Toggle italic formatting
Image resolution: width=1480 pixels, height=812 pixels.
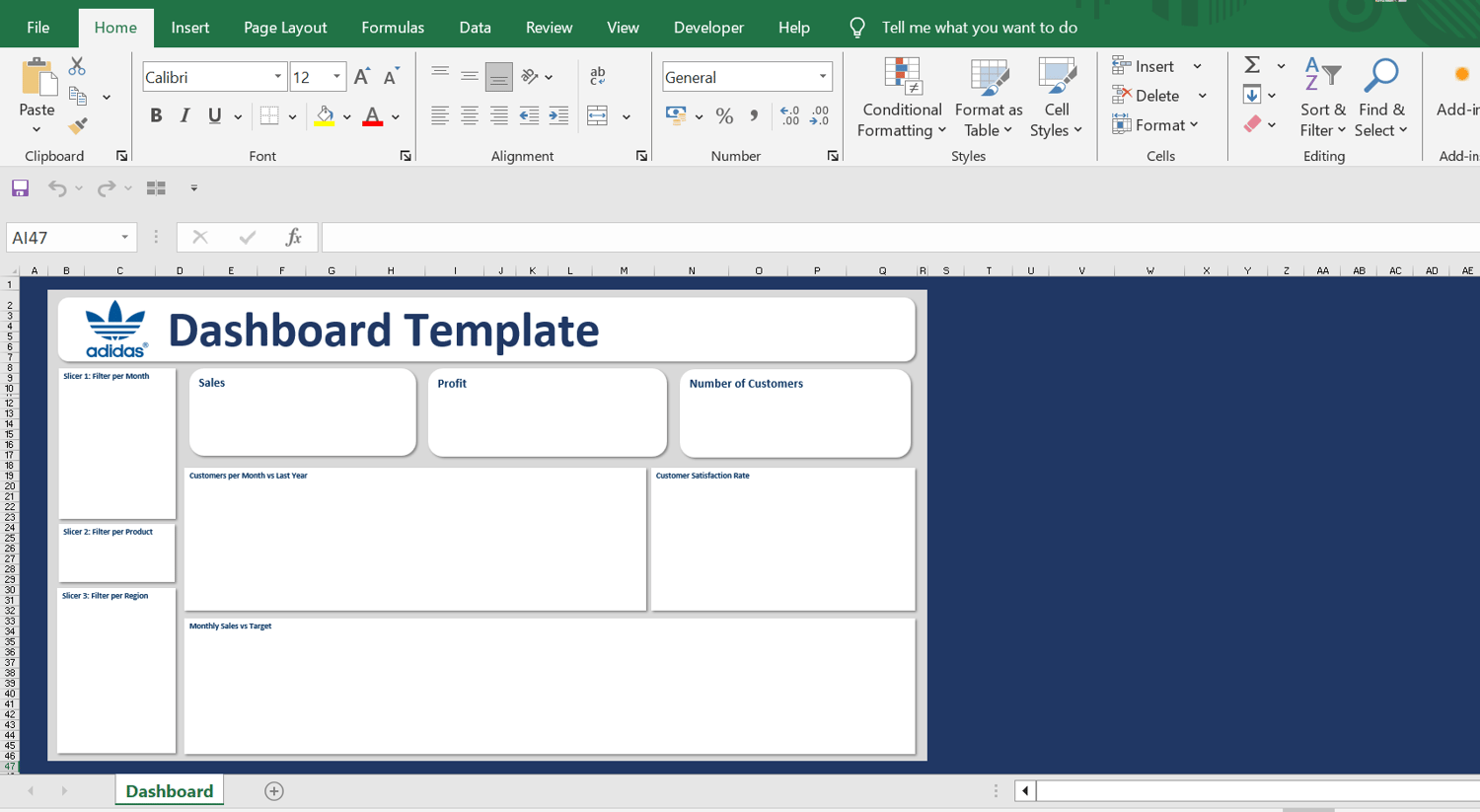coord(185,116)
